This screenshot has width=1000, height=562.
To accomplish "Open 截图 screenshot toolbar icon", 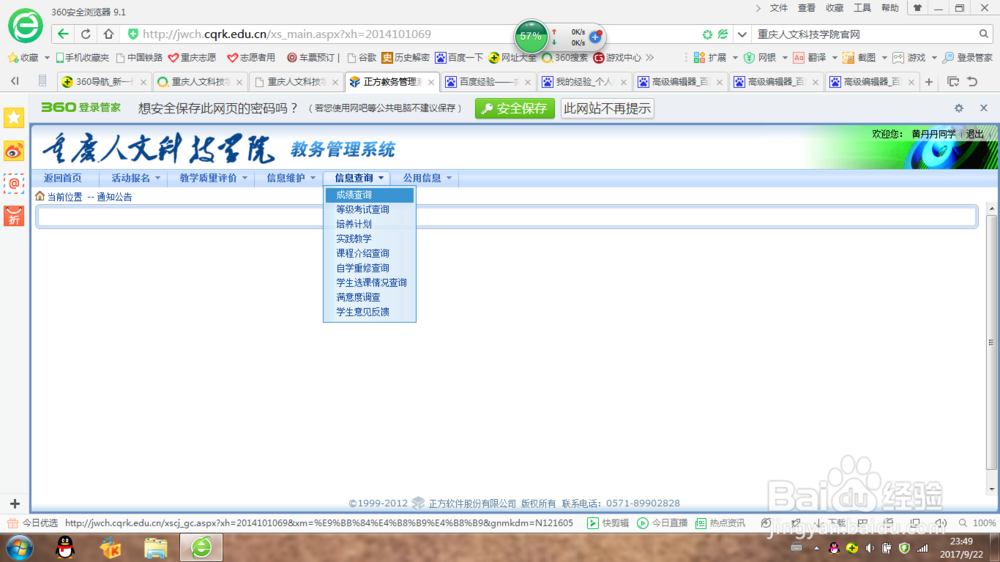I will [x=860, y=57].
